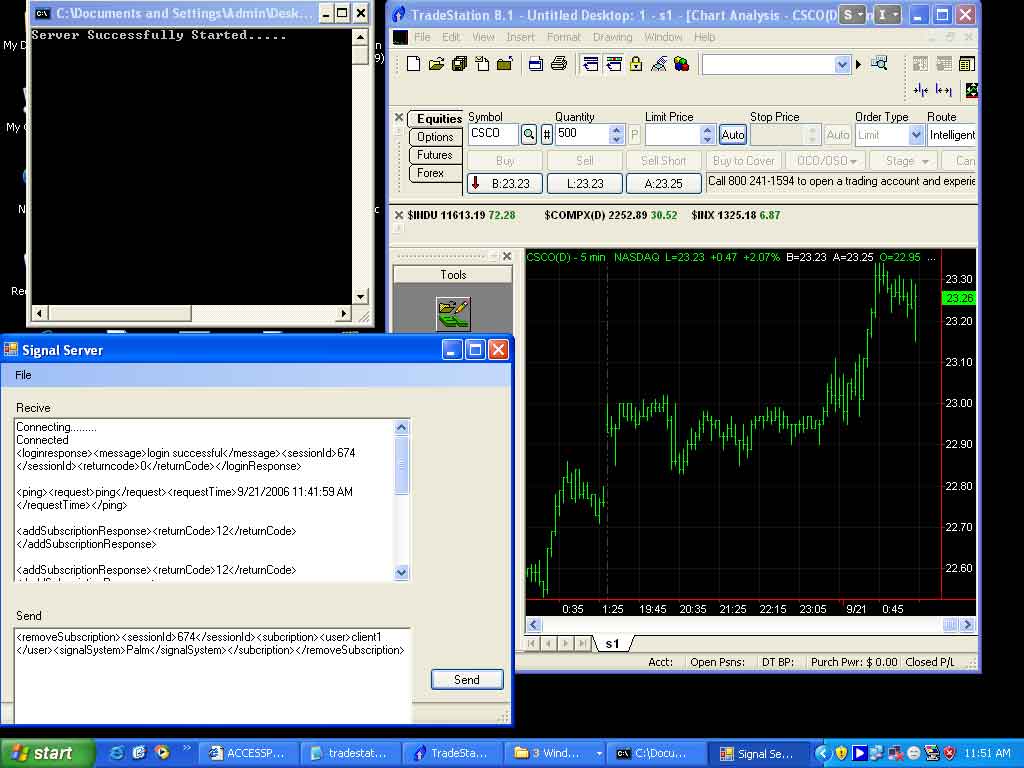Click into the Quantity field showing 500
The height and width of the screenshot is (768, 1024).
point(583,135)
